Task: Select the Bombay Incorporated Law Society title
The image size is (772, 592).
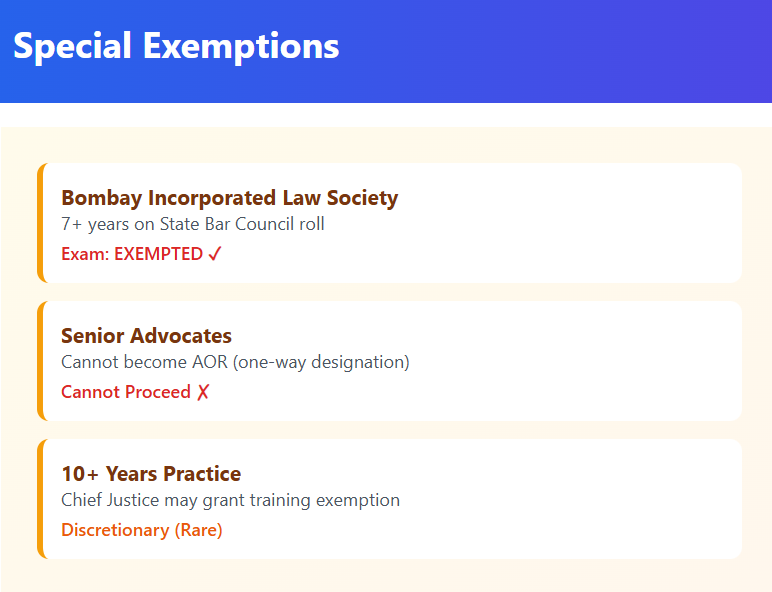Action: coord(229,198)
